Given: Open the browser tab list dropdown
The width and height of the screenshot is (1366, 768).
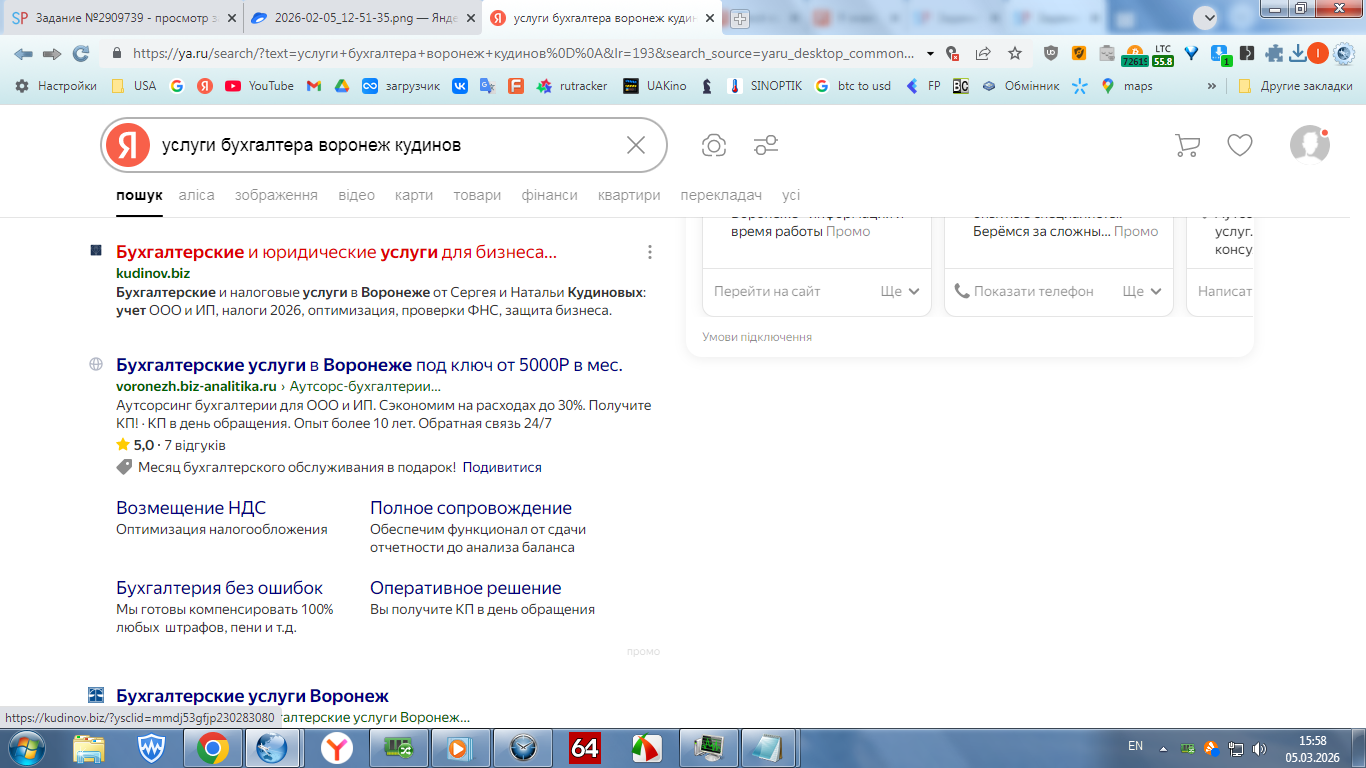Looking at the screenshot, I should (x=1206, y=18).
